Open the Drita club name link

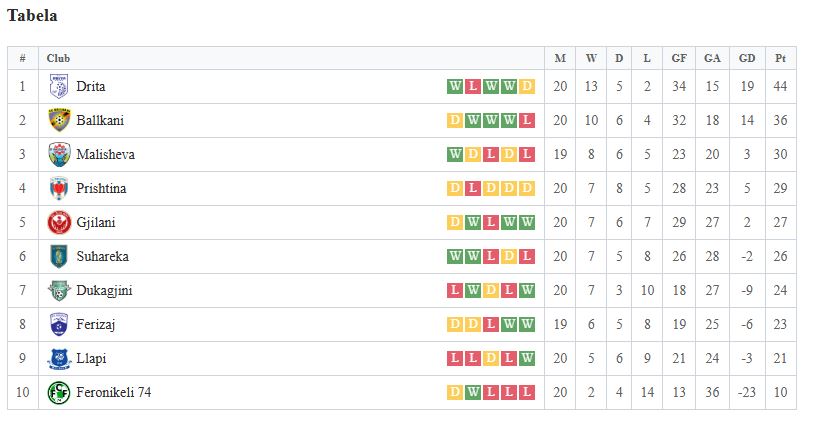pos(91,87)
